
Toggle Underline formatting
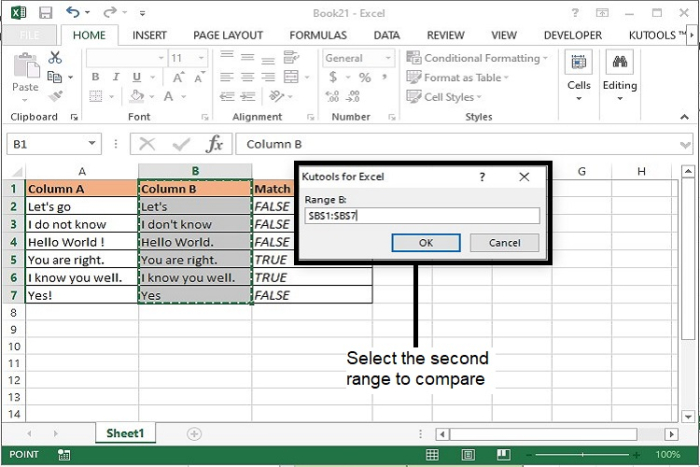pyautogui.click(x=137, y=77)
